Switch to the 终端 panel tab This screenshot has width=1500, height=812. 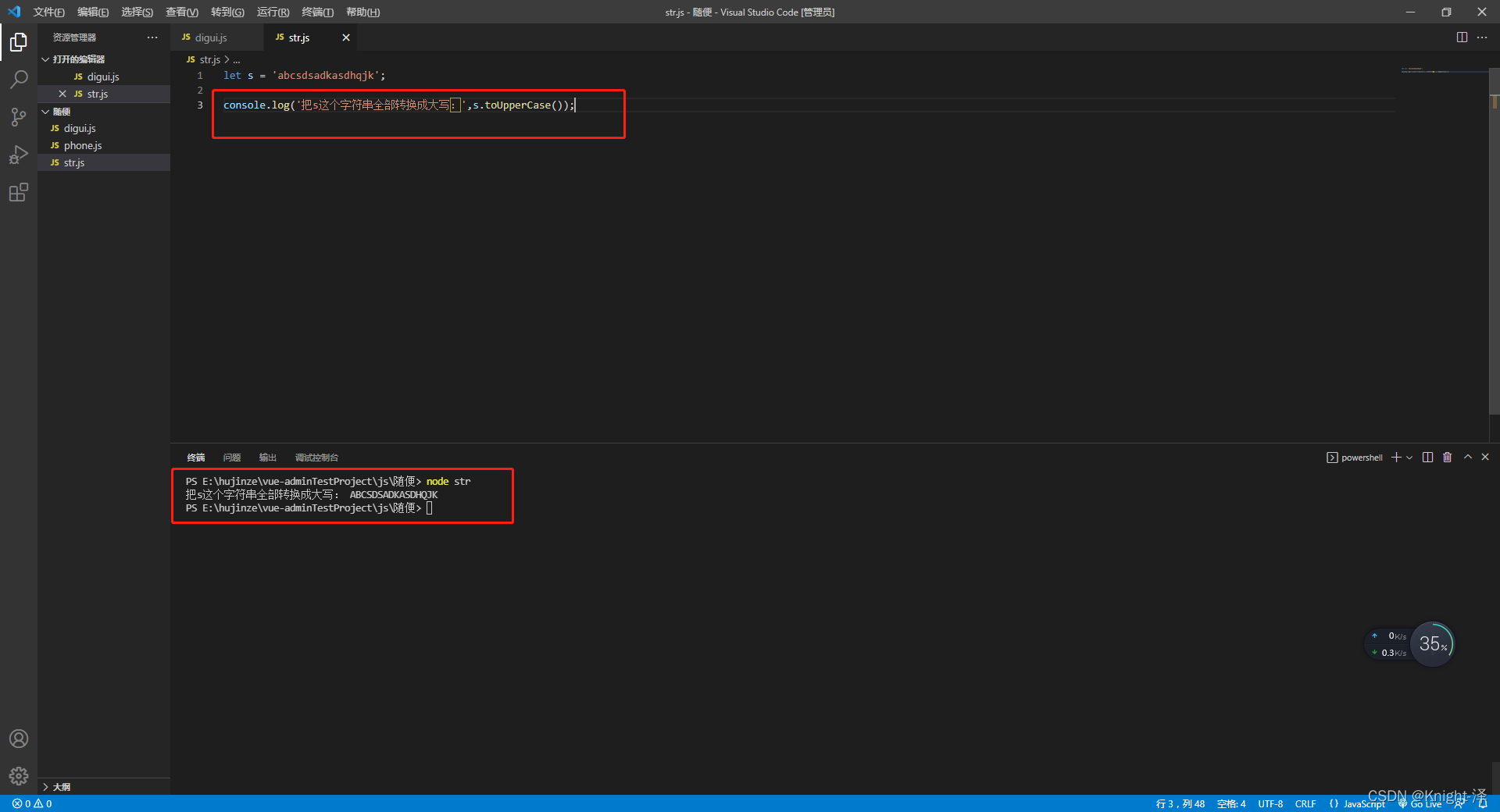[x=196, y=458]
